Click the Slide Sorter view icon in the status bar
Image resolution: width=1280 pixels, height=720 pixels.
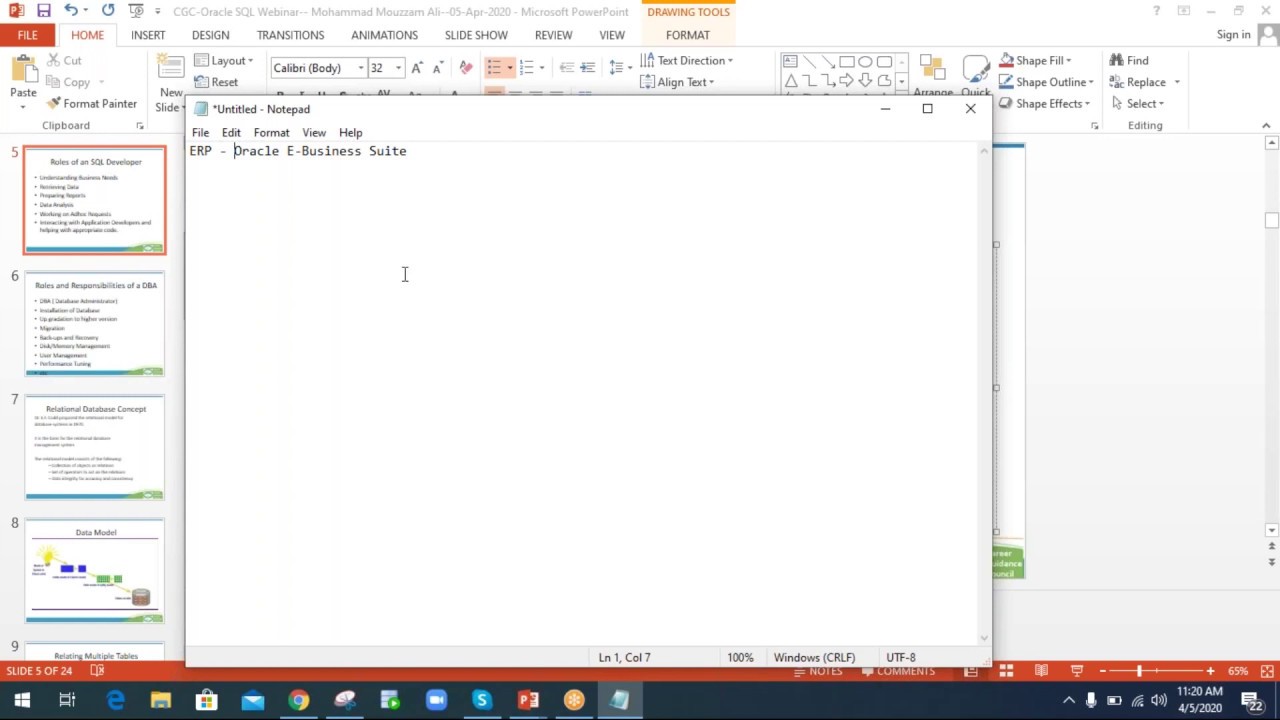point(1006,671)
